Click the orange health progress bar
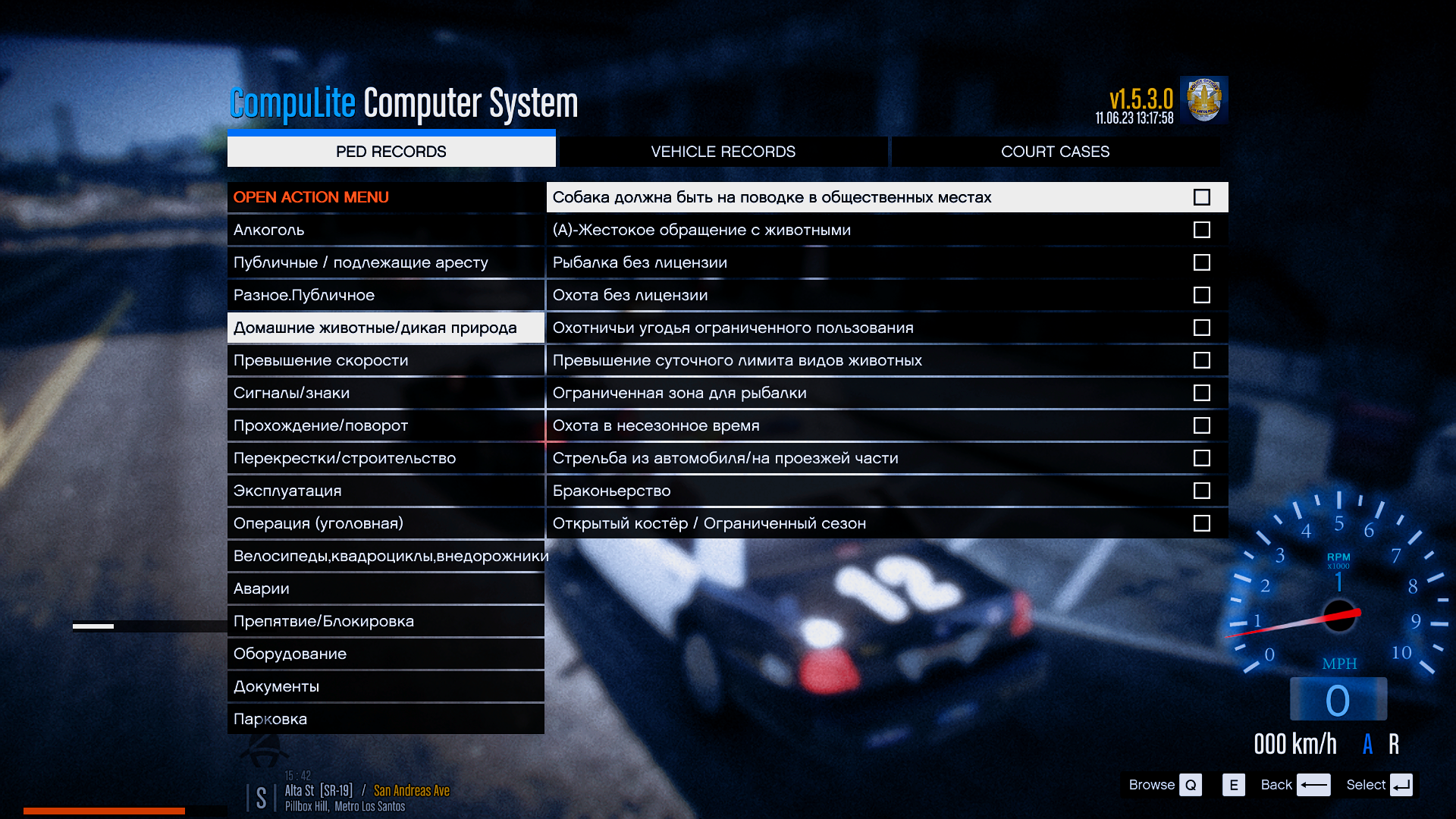 pos(104,811)
